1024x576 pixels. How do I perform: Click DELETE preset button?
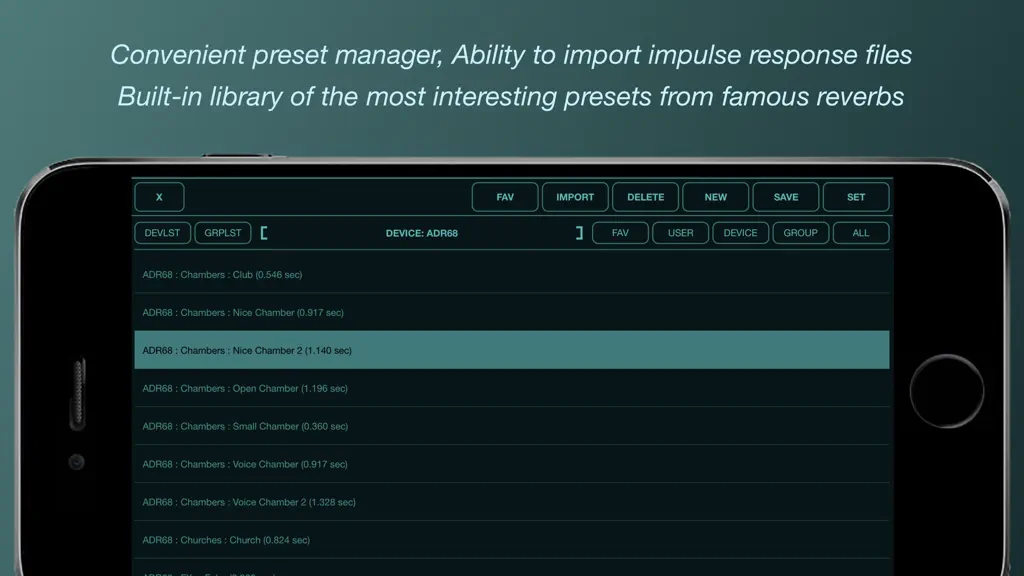[645, 197]
